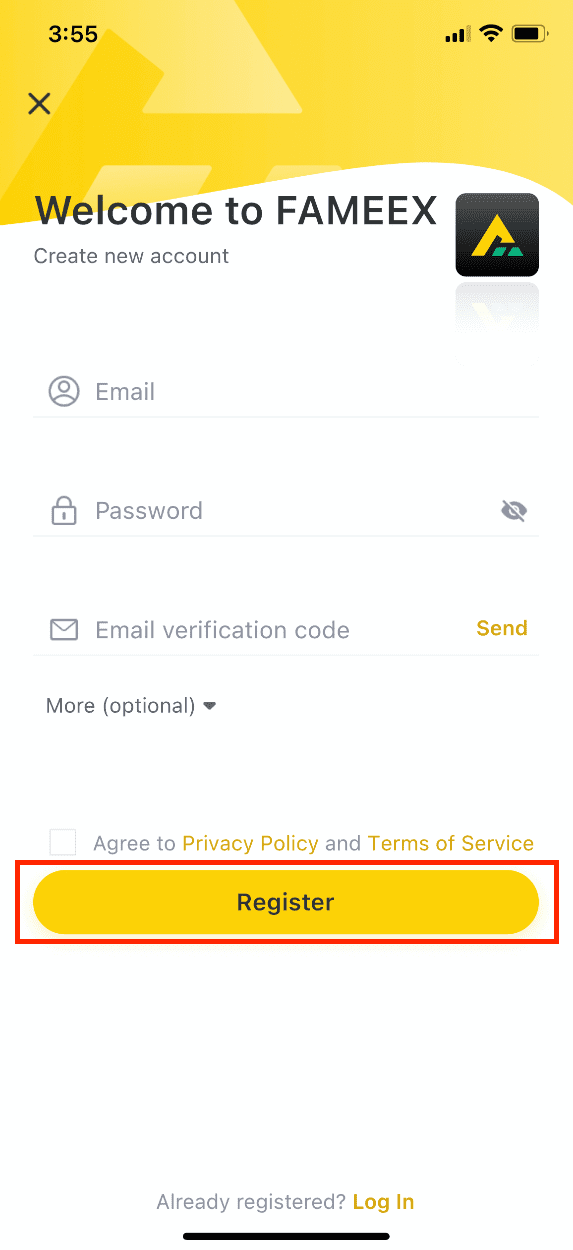
Task: Open the Privacy Policy link
Action: [250, 843]
